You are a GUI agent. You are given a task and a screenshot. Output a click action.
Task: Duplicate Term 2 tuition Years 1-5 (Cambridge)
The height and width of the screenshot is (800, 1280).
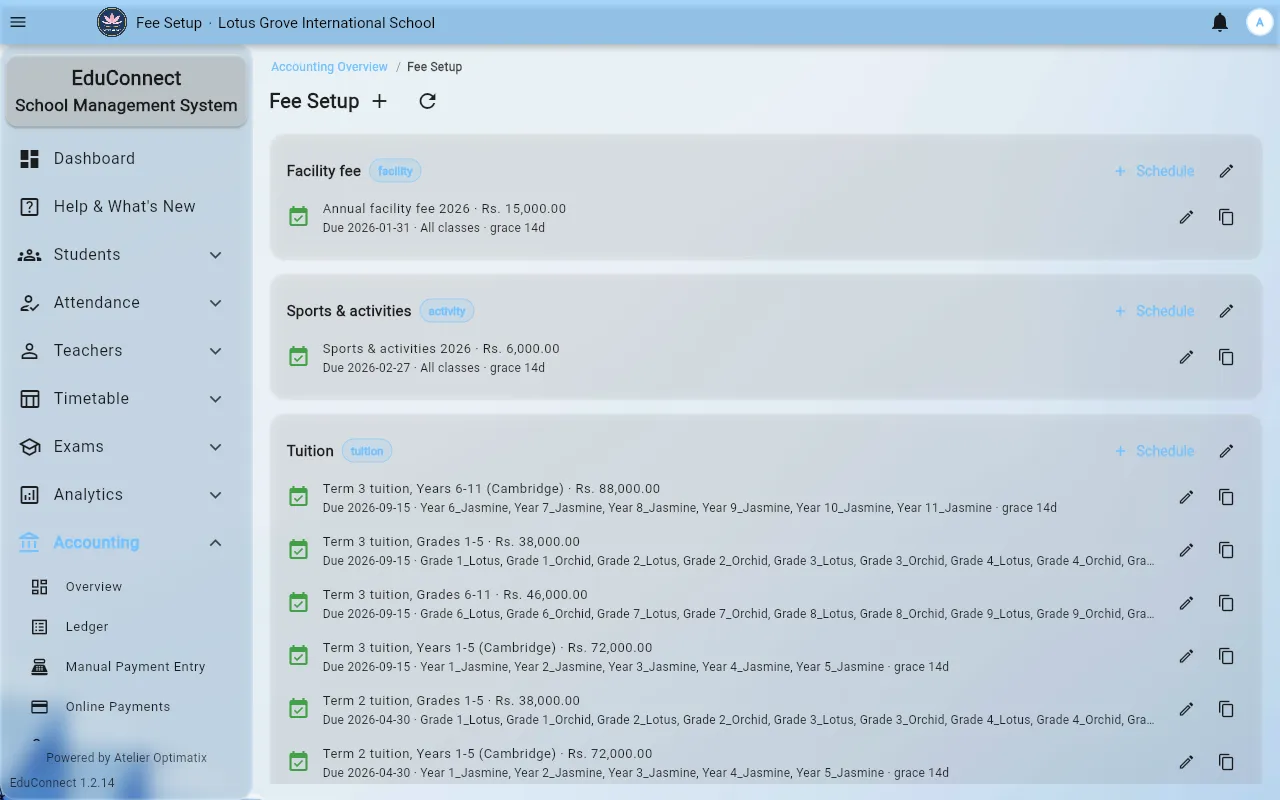pyautogui.click(x=1226, y=762)
